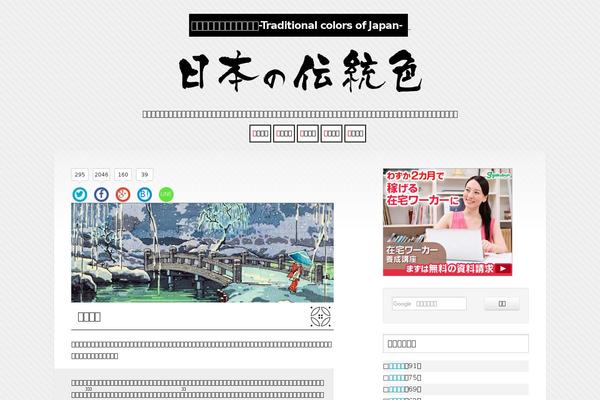The image size is (600, 400).
Task: Click the share counter showing 160
Action: tap(123, 175)
